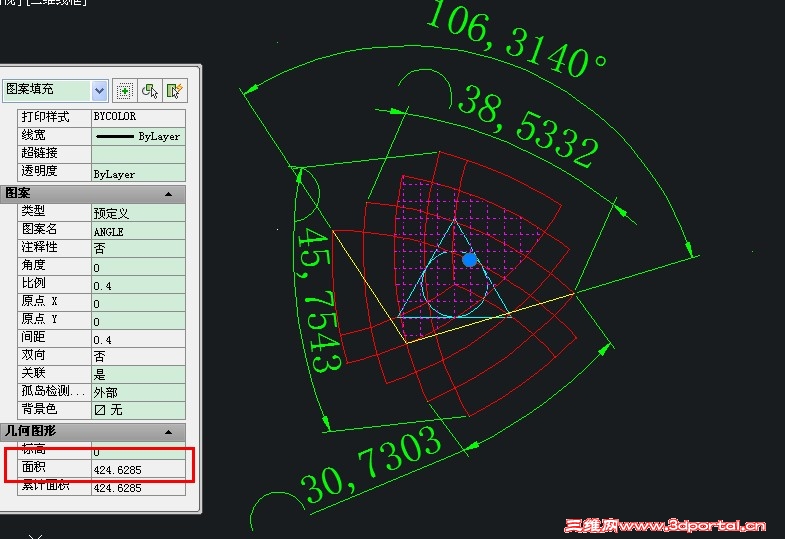Click the 双向 value 否

(138, 357)
